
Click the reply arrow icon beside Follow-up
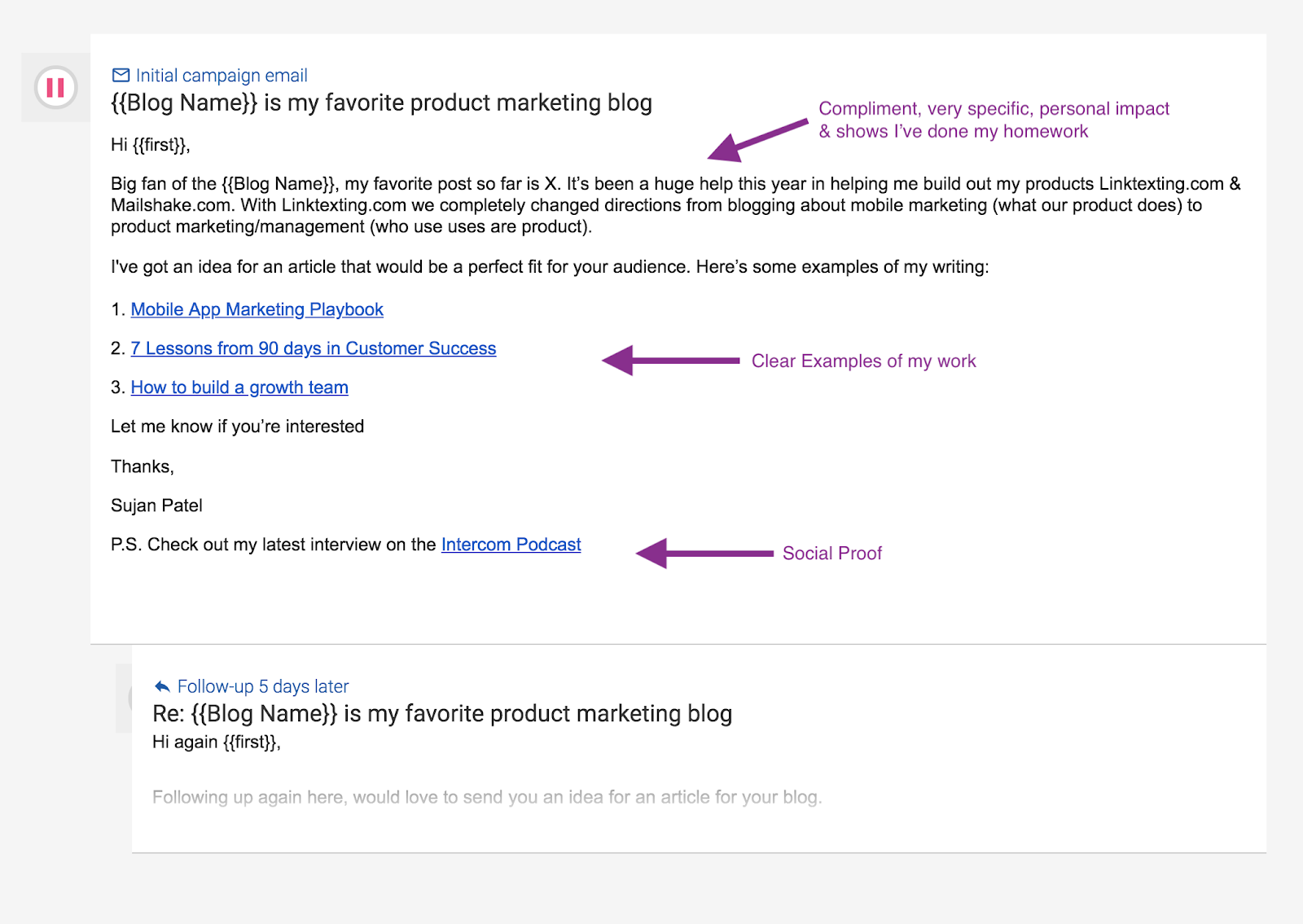click(162, 686)
